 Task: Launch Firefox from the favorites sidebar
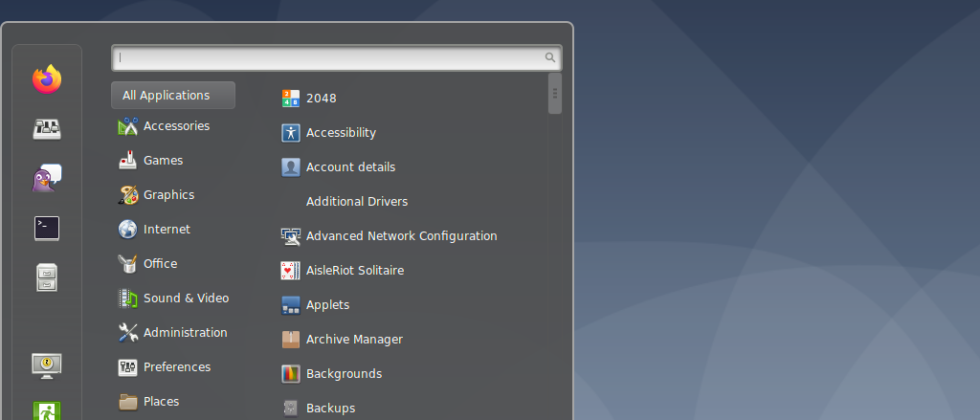(46, 79)
